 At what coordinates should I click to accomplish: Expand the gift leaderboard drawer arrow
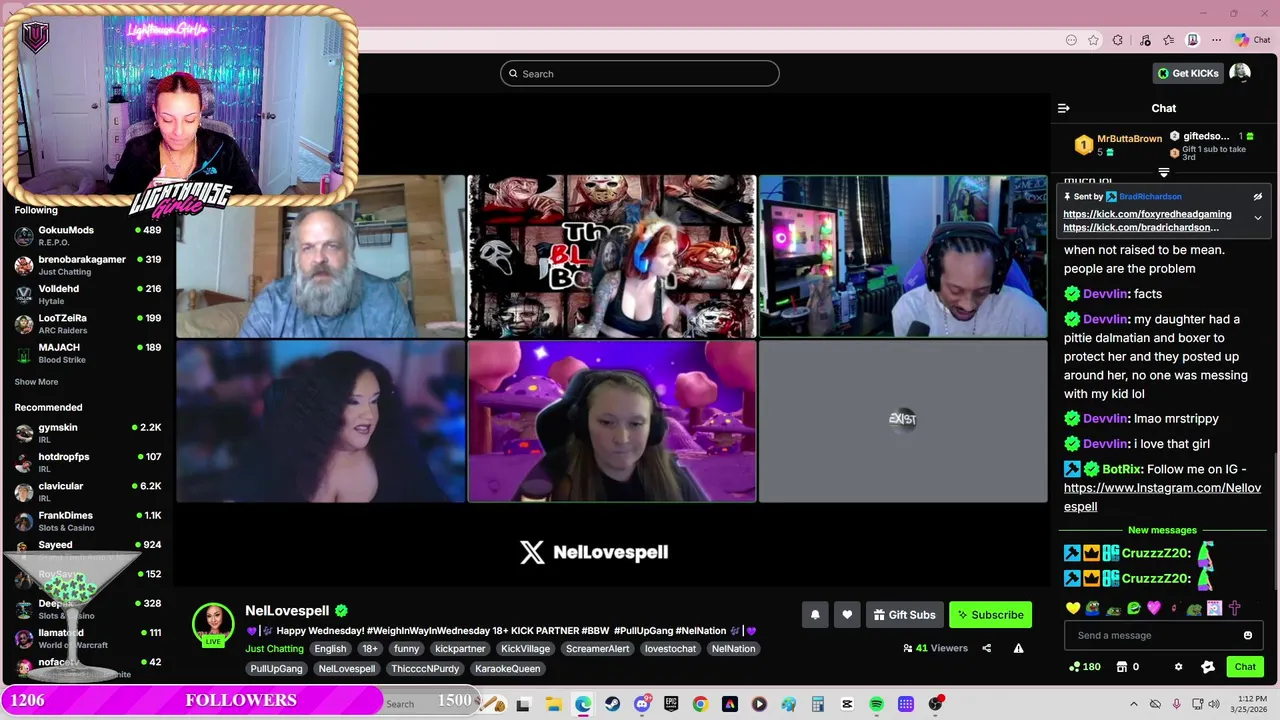pyautogui.click(x=1163, y=173)
